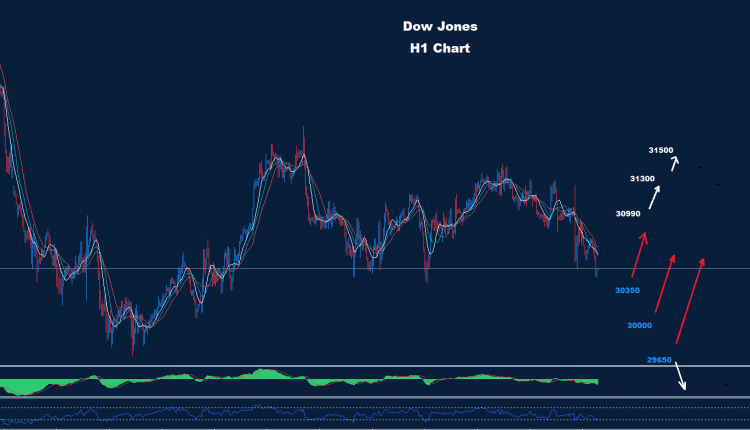Click the "H1 Chart" subtitle text
Screen dimensions: 750x430
[440, 48]
